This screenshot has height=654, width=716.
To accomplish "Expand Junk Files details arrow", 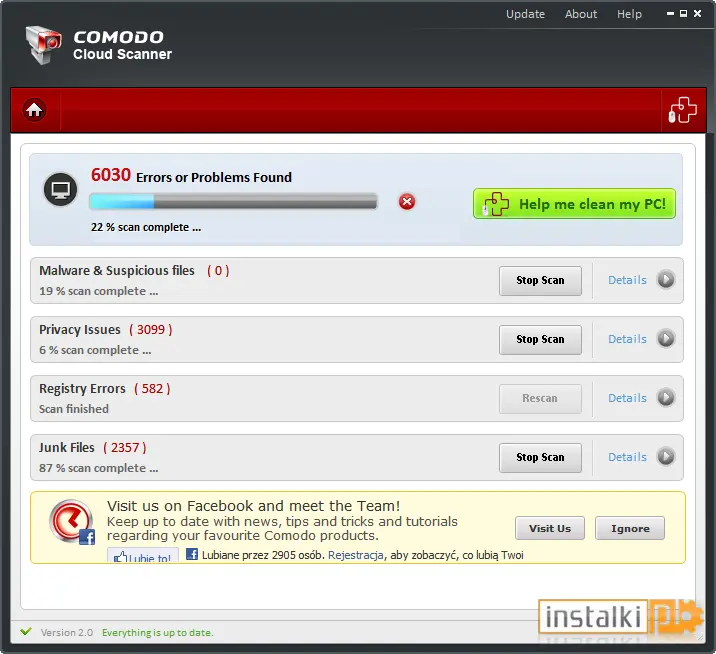I will point(666,456).
